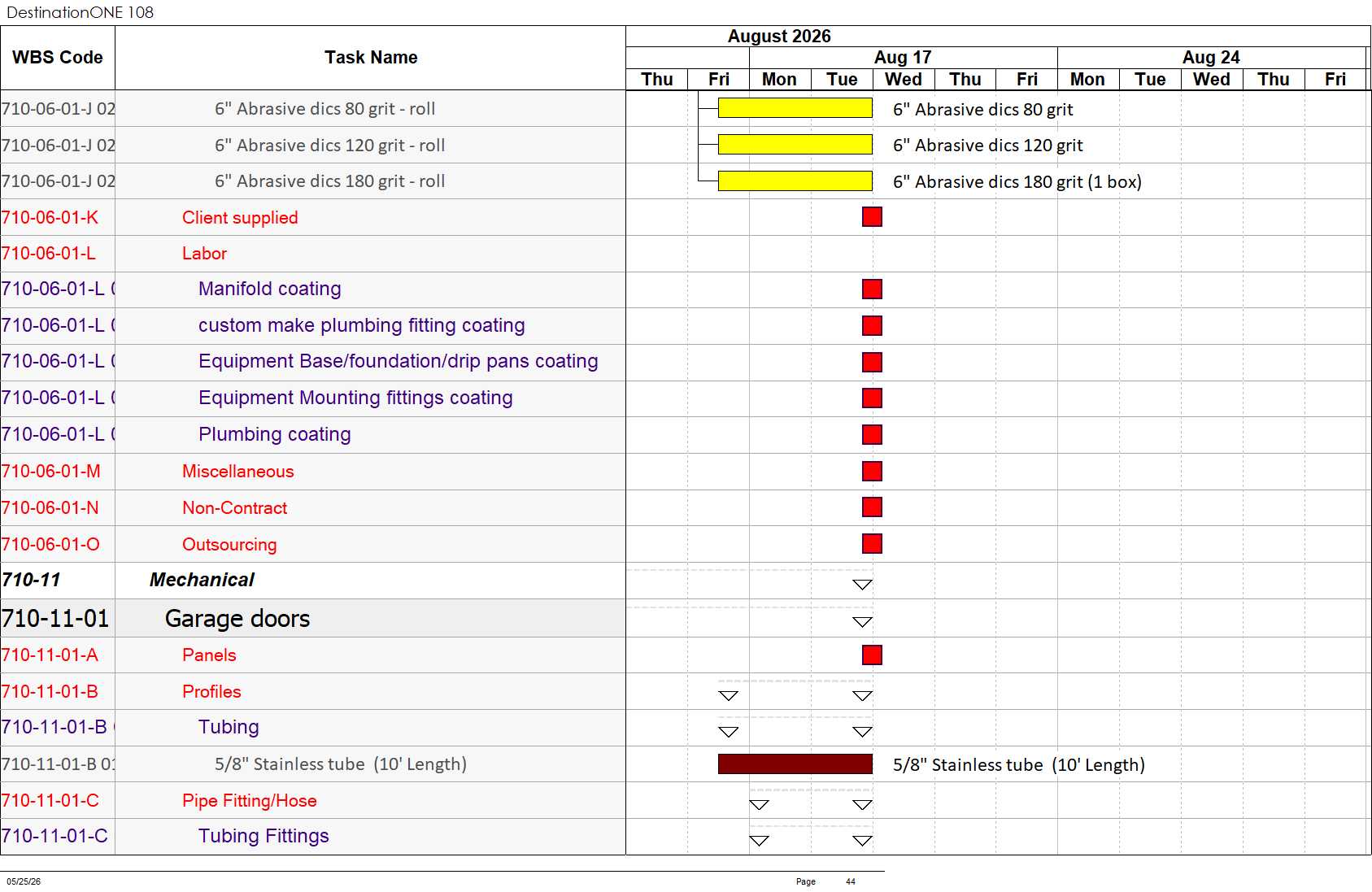Select the 'Miscellaneous' task name
Image resolution: width=1372 pixels, height=892 pixels.
238,472
